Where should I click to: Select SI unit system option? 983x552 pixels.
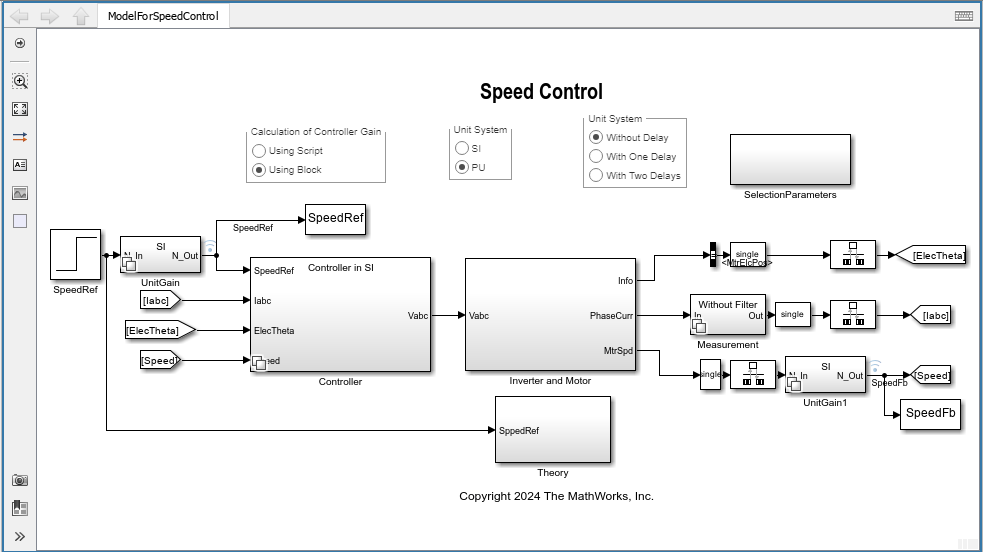tap(462, 148)
